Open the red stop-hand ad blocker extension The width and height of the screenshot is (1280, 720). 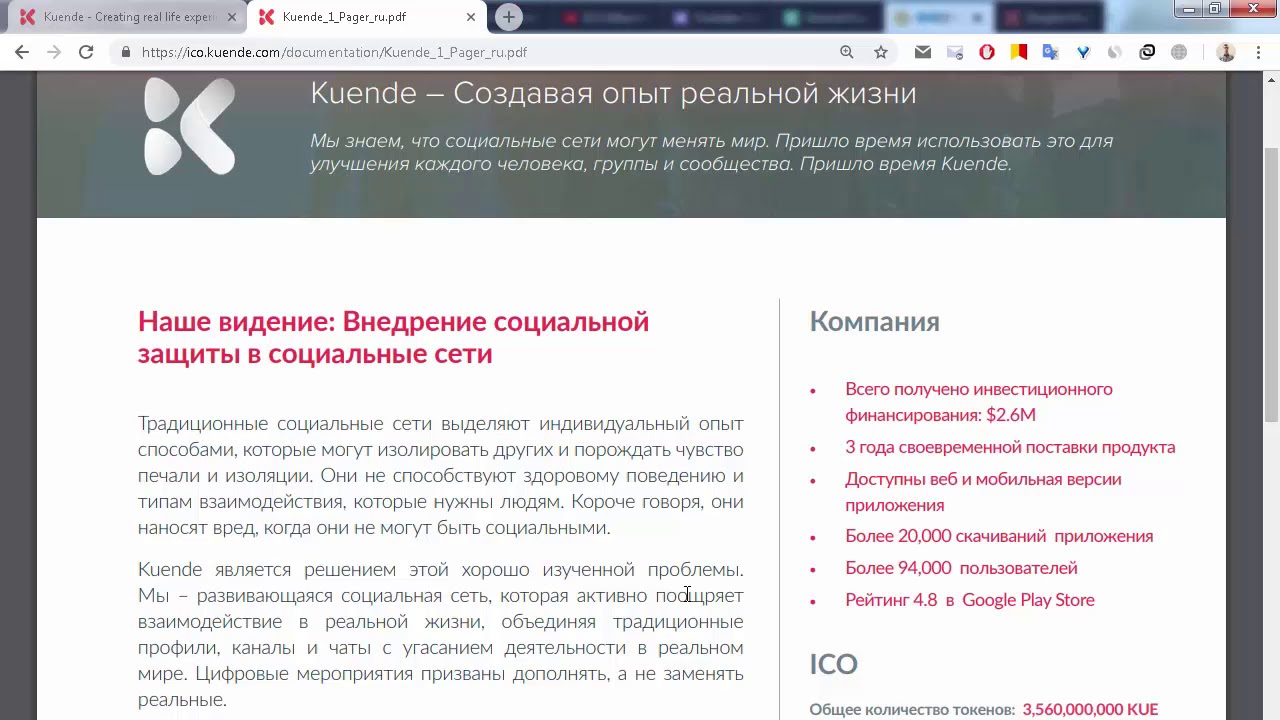987,52
